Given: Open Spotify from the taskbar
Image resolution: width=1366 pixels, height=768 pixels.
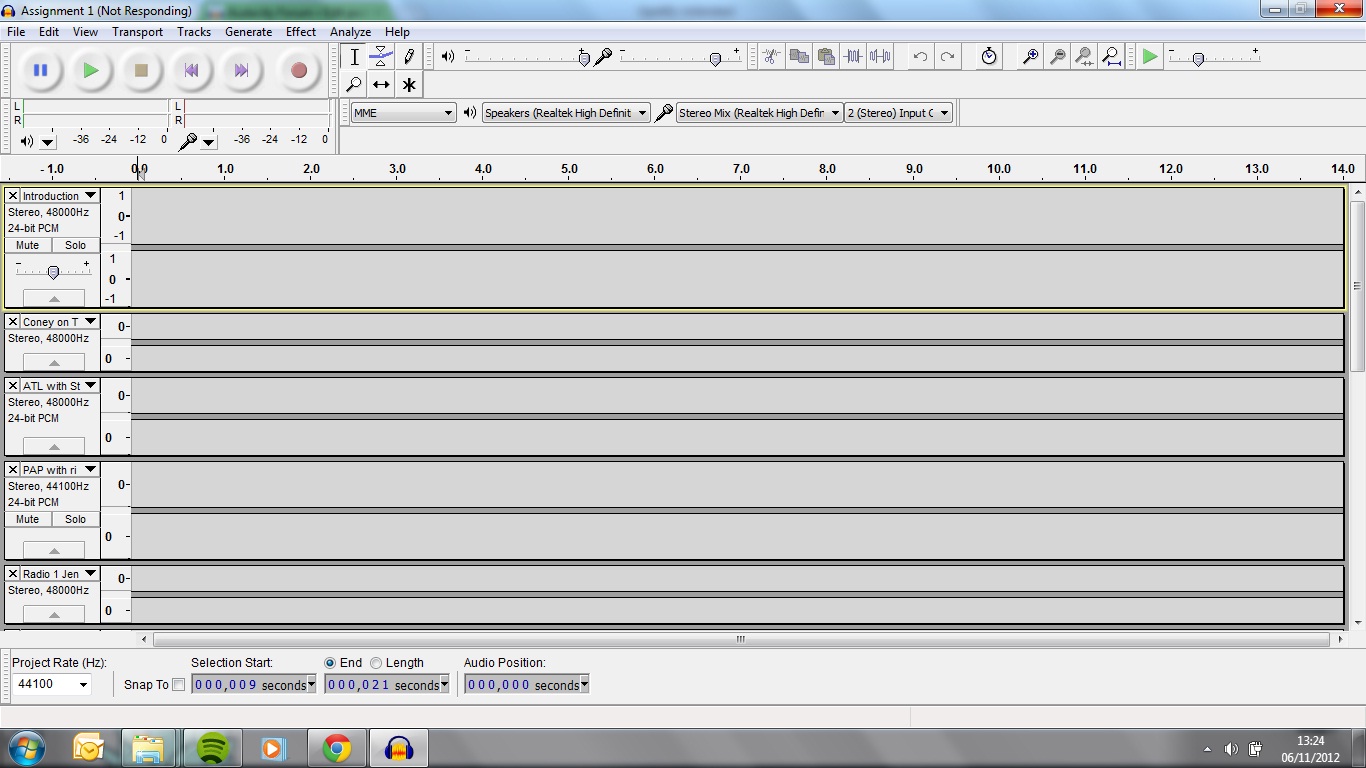Looking at the screenshot, I should (211, 748).
